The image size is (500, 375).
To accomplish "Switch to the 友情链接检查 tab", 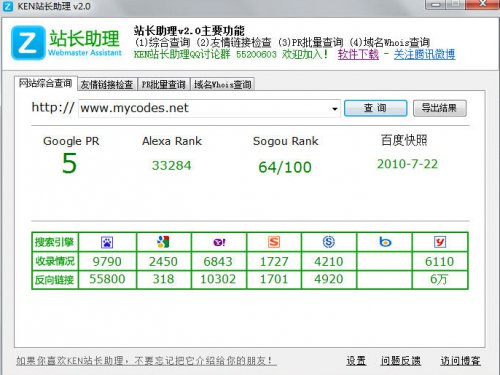I will (107, 84).
